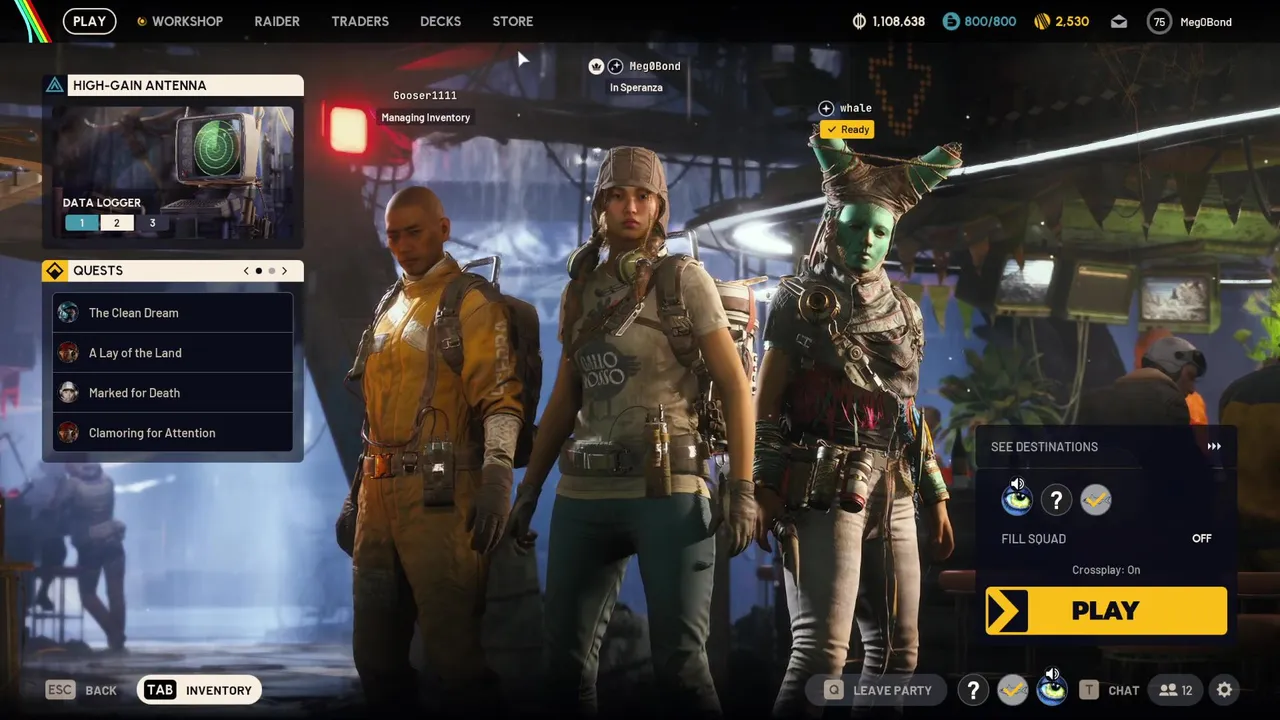The image size is (1280, 720).
Task: Click bottom-bar eye avatar with speaker
Action: coord(1052,690)
